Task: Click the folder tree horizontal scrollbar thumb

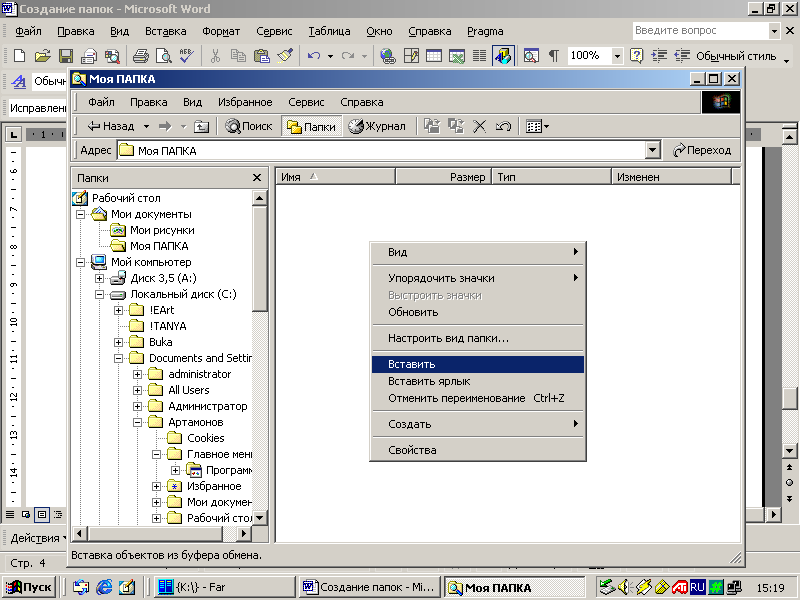Action: 155,534
